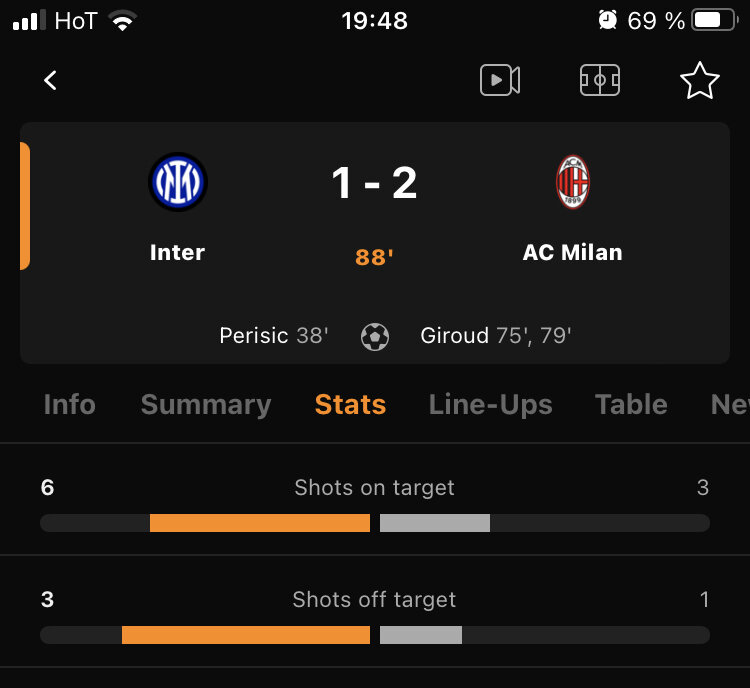Tap Giroud 75', 79' goal scorer text
This screenshot has height=688, width=750.
[496, 335]
